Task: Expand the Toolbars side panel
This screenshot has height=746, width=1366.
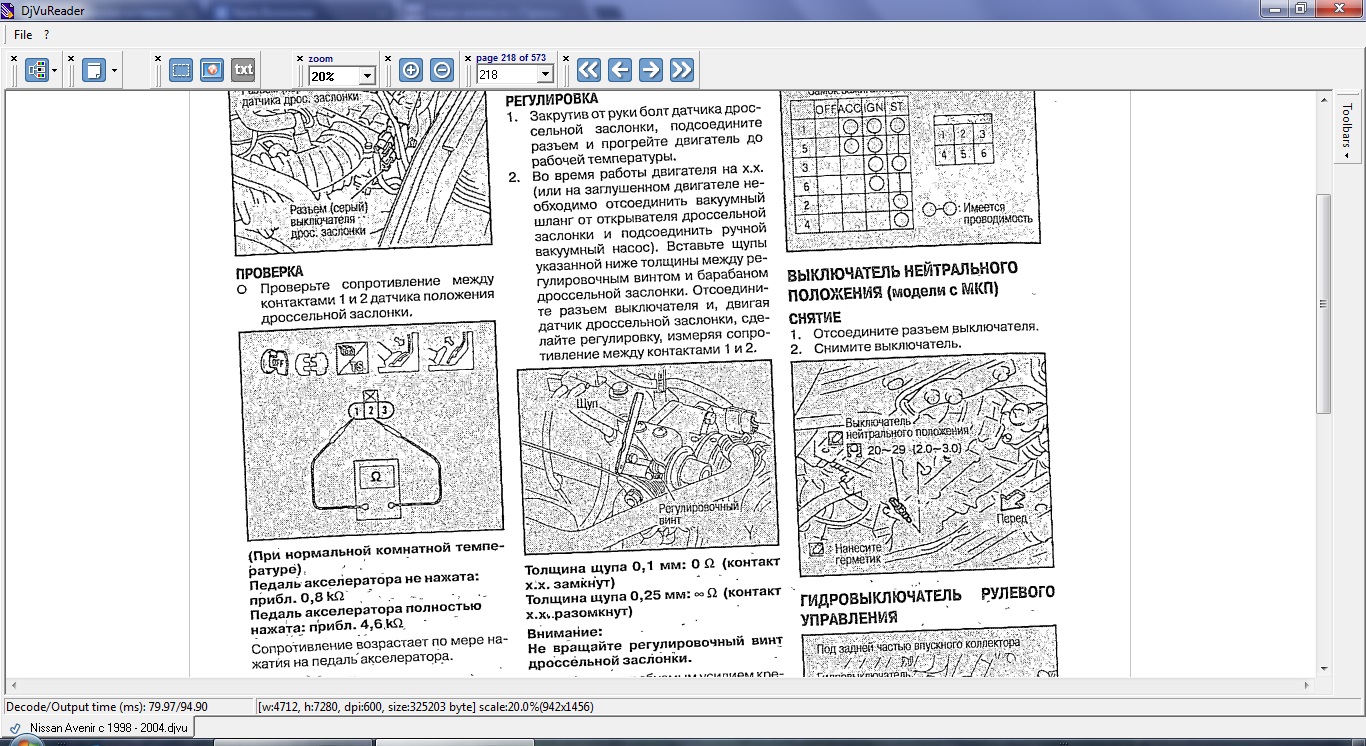Action: point(1347,129)
